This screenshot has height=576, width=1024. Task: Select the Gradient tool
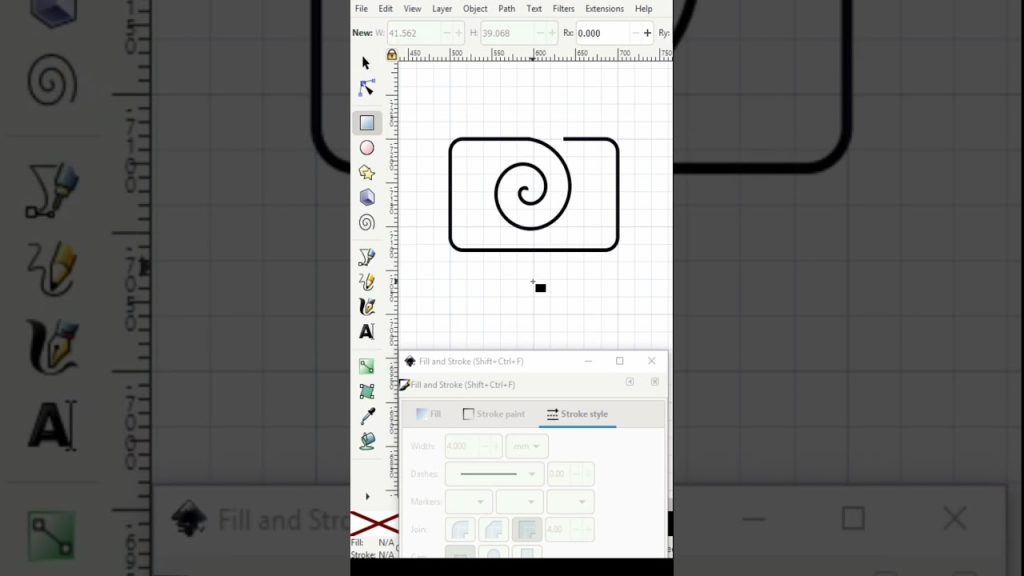367,367
